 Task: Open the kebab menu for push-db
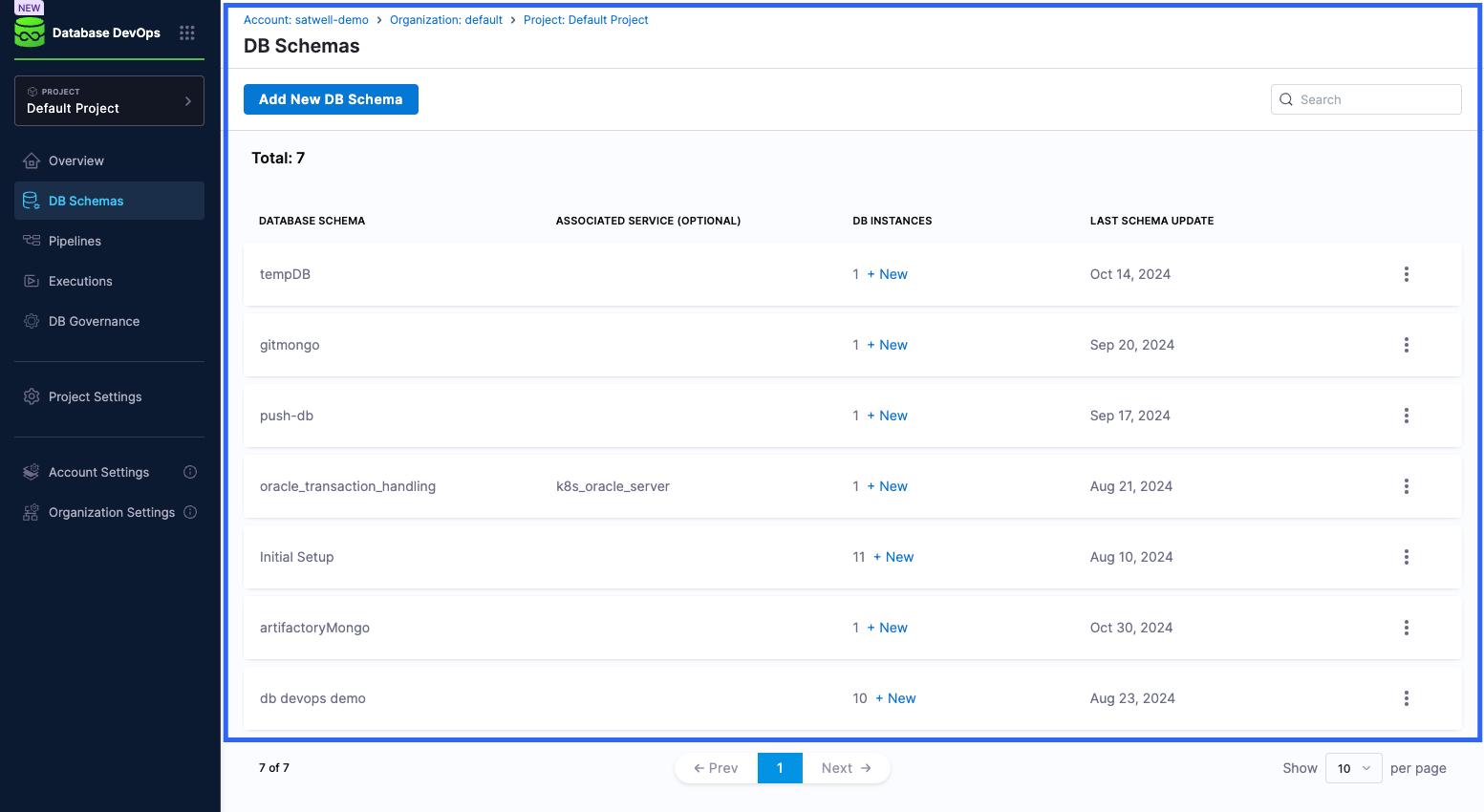(x=1406, y=416)
